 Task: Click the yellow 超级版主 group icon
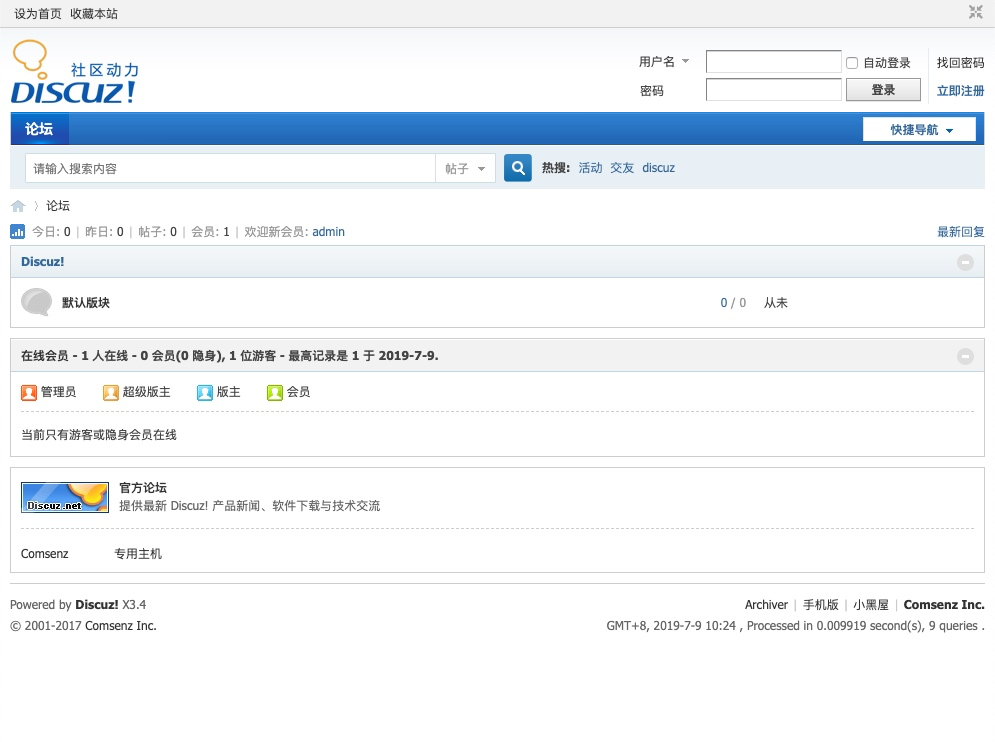110,392
